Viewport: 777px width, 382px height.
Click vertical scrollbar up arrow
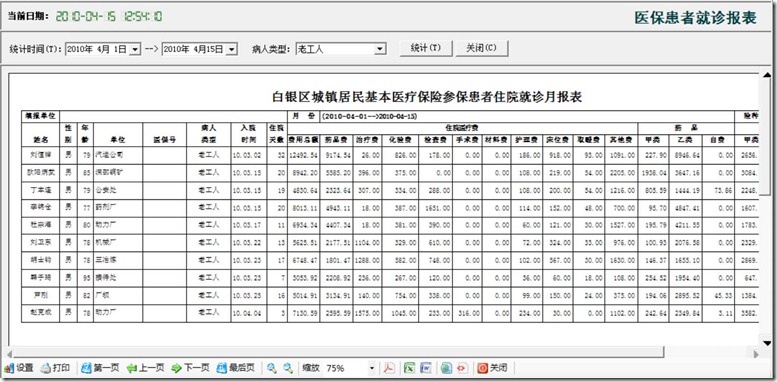(767, 75)
